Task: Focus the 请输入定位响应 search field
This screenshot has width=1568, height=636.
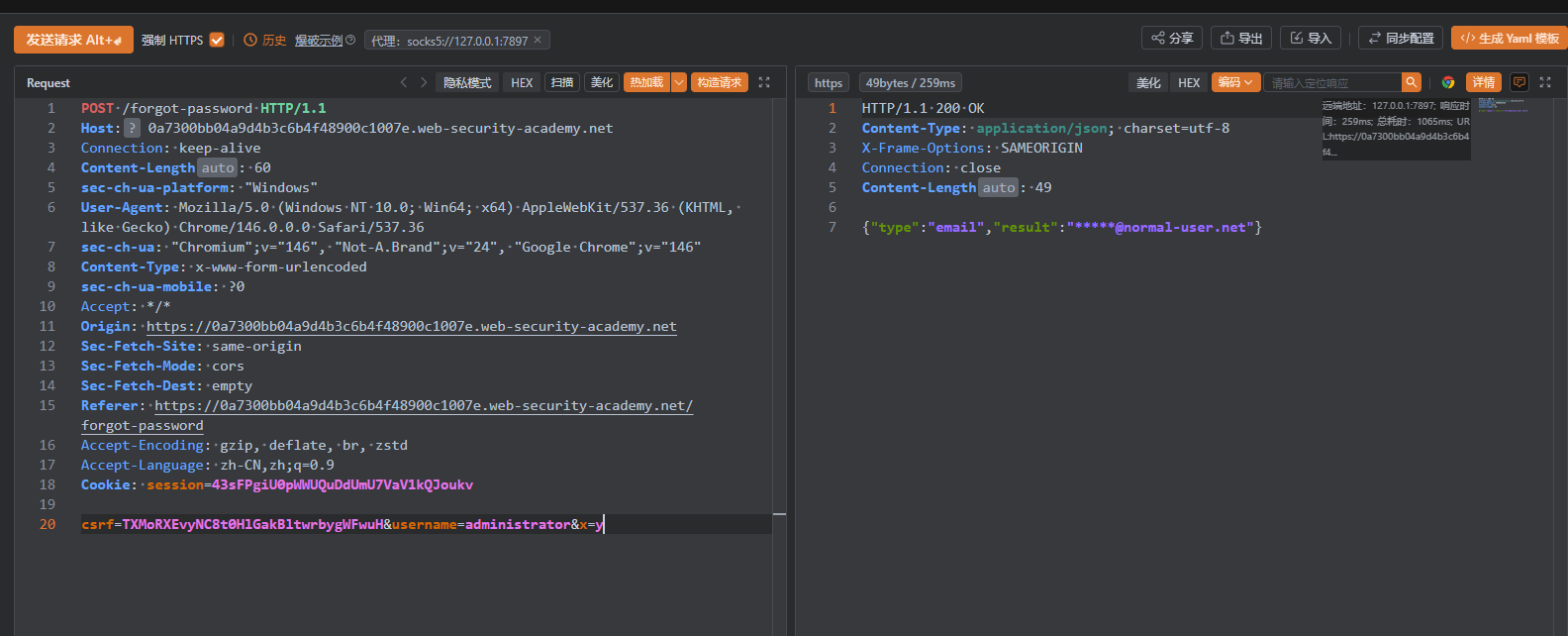Action: (x=1331, y=82)
